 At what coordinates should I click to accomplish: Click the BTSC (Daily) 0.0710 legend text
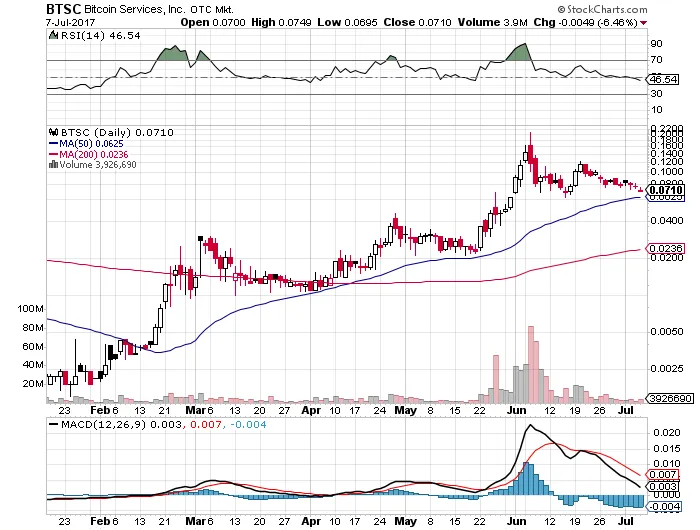pyautogui.click(x=117, y=133)
